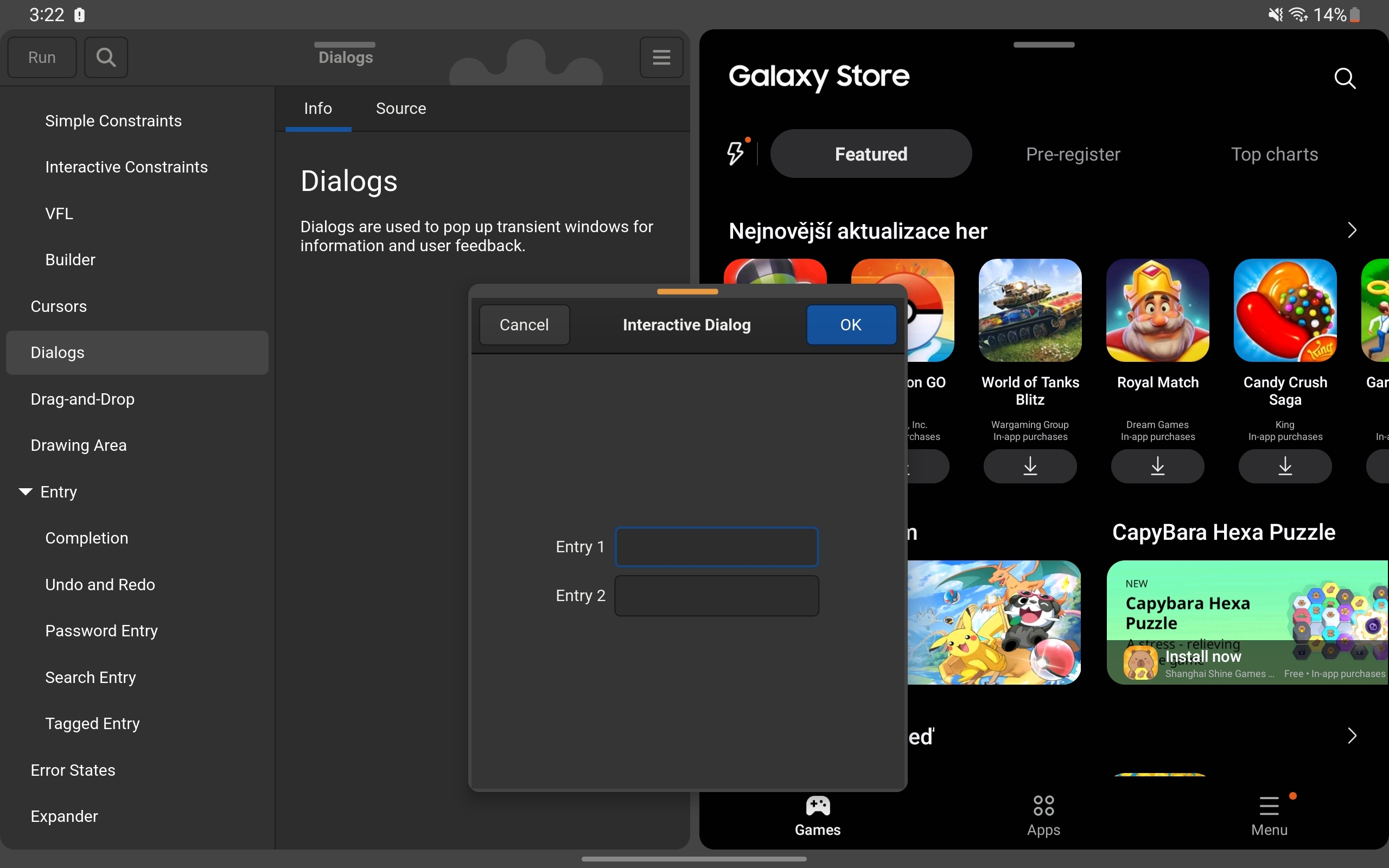
Task: Open the Apps section in bottom bar
Action: pos(1043,815)
